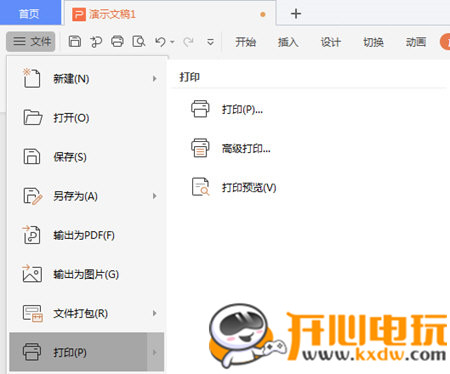Open the 文件 menu button
This screenshot has width=450, height=374.
coord(31,42)
